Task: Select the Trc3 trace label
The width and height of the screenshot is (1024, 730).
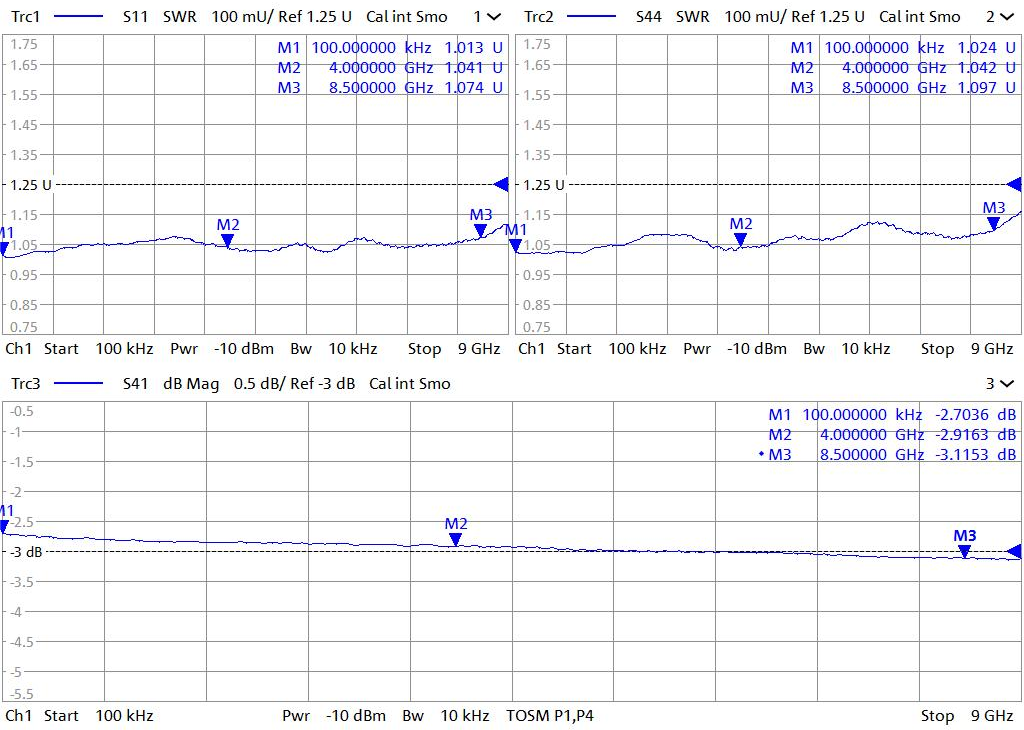Action: pyautogui.click(x=25, y=383)
